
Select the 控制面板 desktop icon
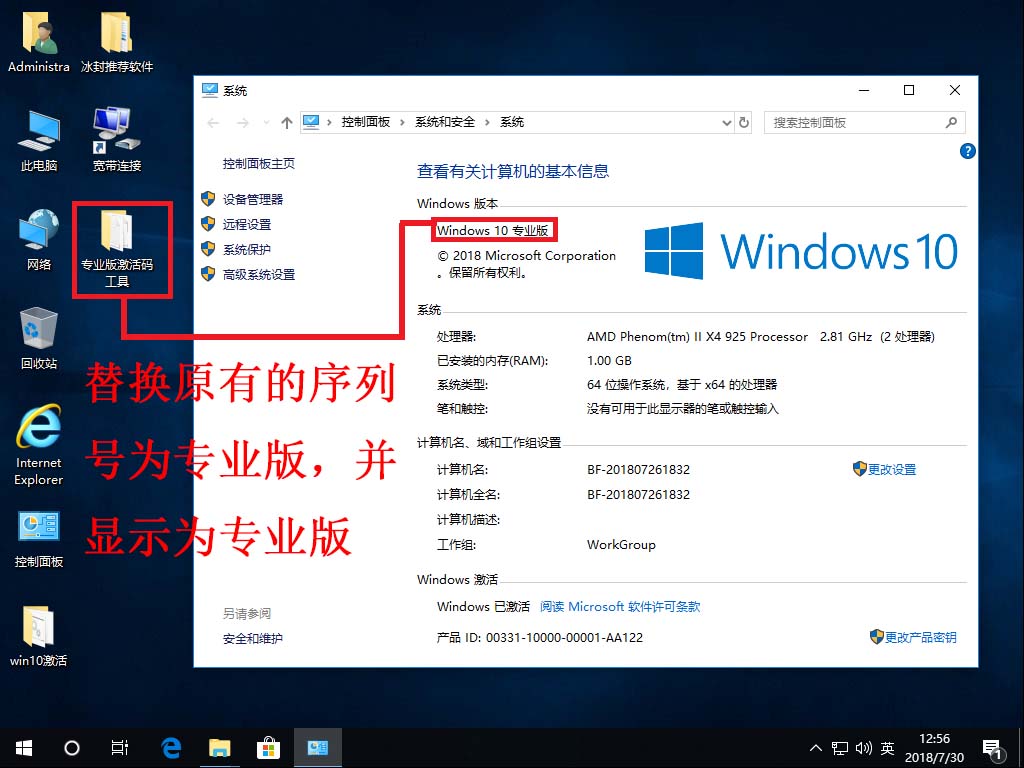pos(39,540)
